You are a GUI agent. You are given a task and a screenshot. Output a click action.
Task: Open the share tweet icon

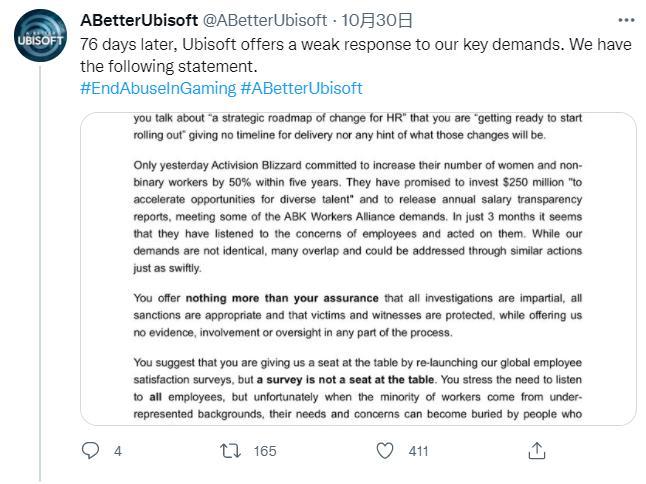(x=536, y=451)
